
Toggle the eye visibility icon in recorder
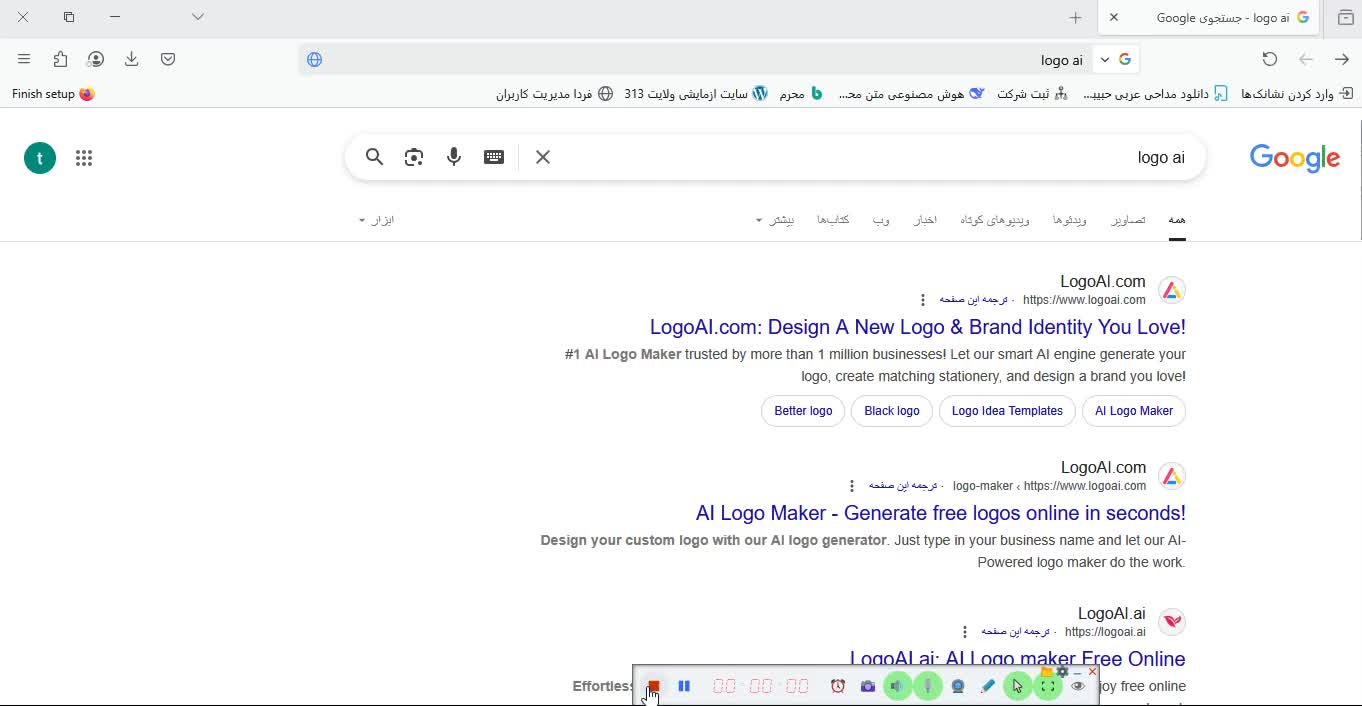click(1078, 686)
